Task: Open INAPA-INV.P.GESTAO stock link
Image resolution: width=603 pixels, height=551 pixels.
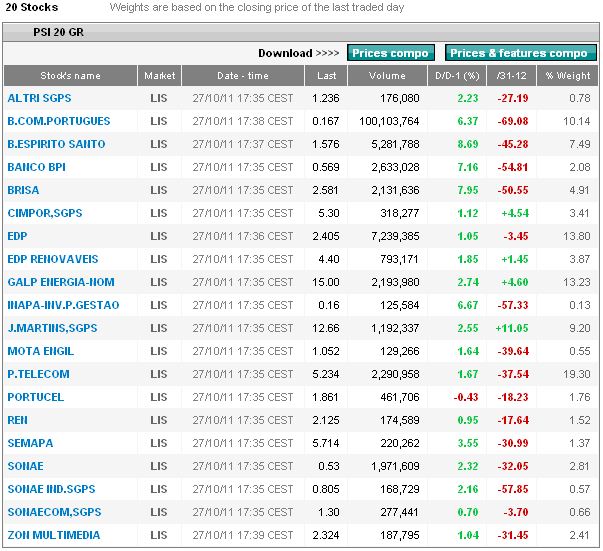Action: click(x=63, y=305)
